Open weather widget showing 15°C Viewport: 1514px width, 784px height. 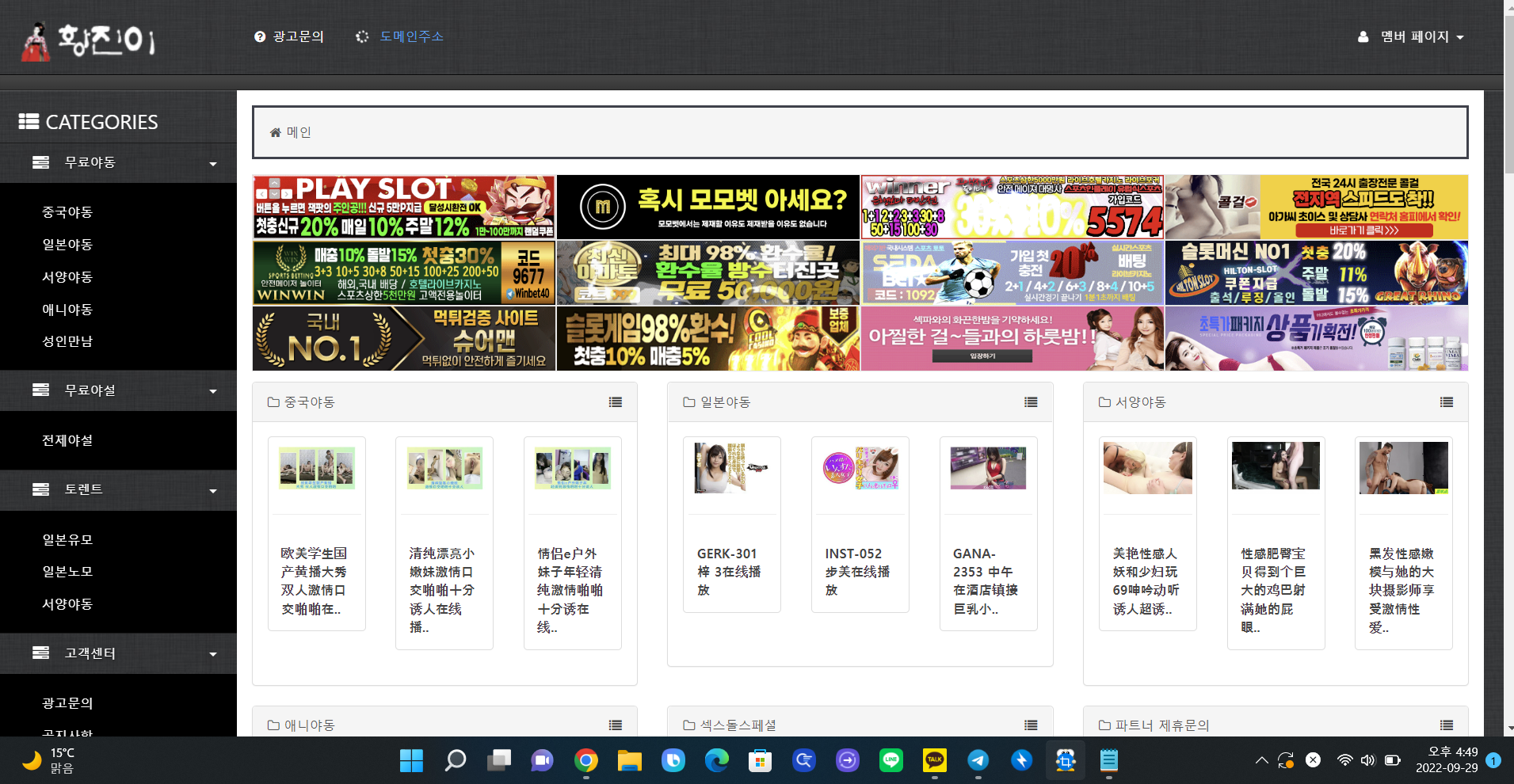click(49, 760)
